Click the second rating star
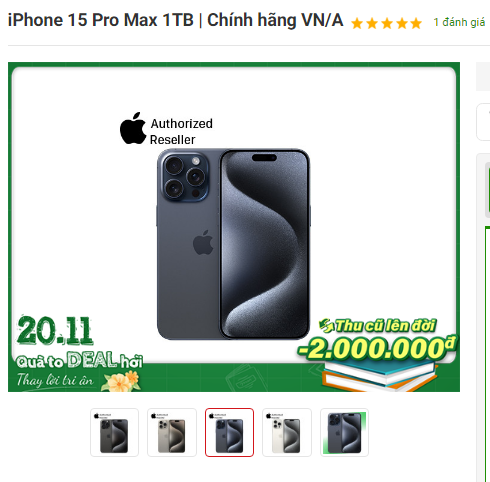 tap(372, 24)
